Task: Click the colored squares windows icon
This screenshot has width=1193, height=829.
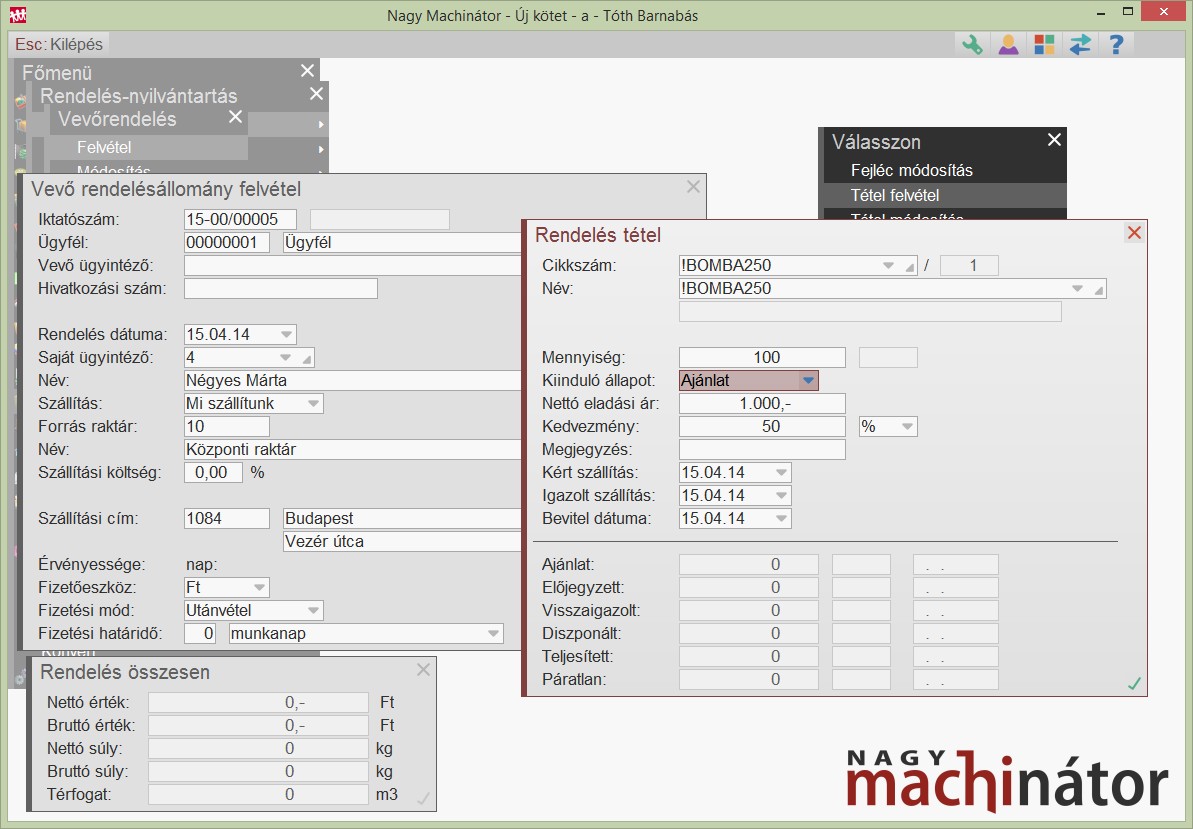Action: coord(1044,44)
